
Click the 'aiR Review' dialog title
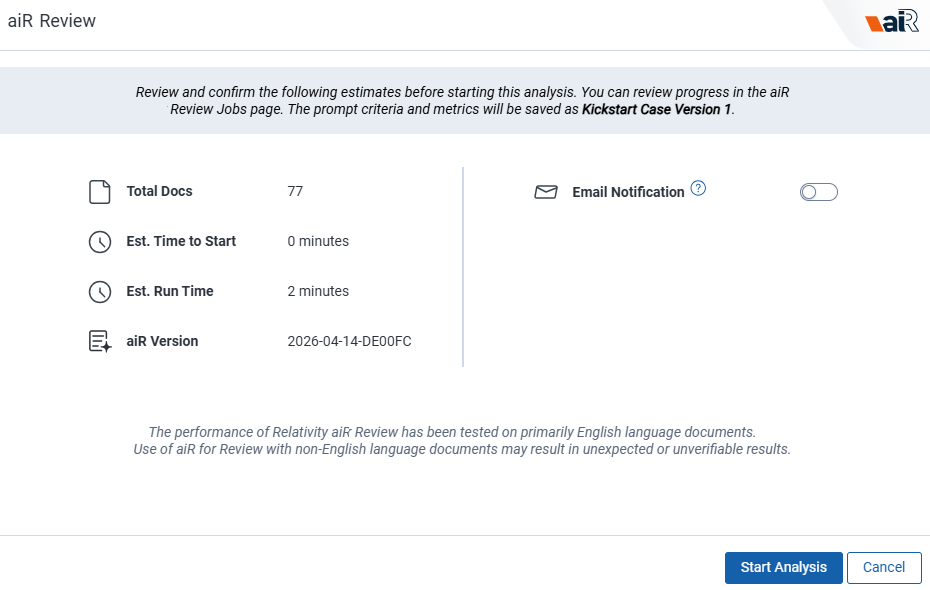pyautogui.click(x=52, y=21)
